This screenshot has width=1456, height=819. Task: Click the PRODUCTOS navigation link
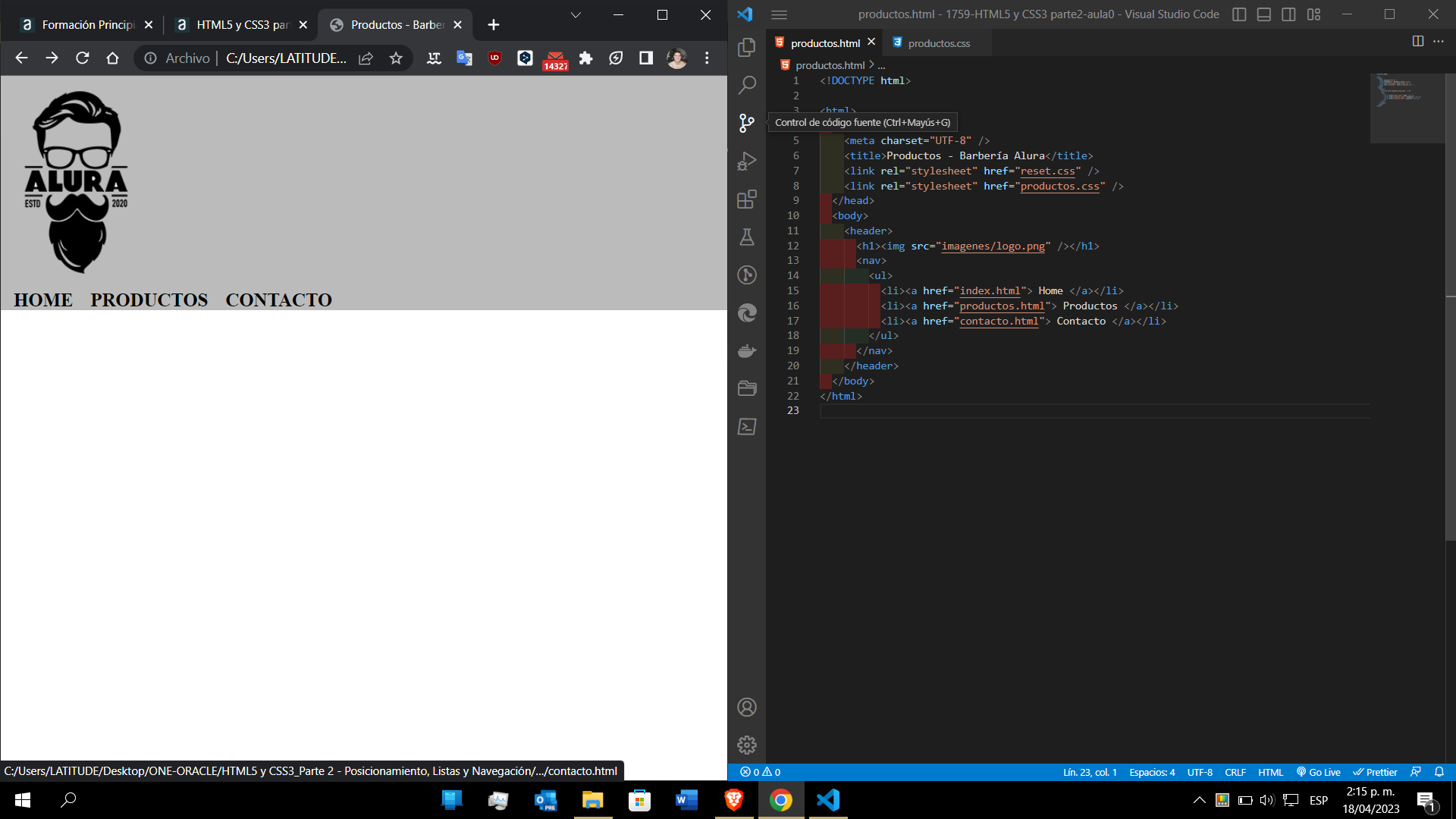tap(149, 300)
